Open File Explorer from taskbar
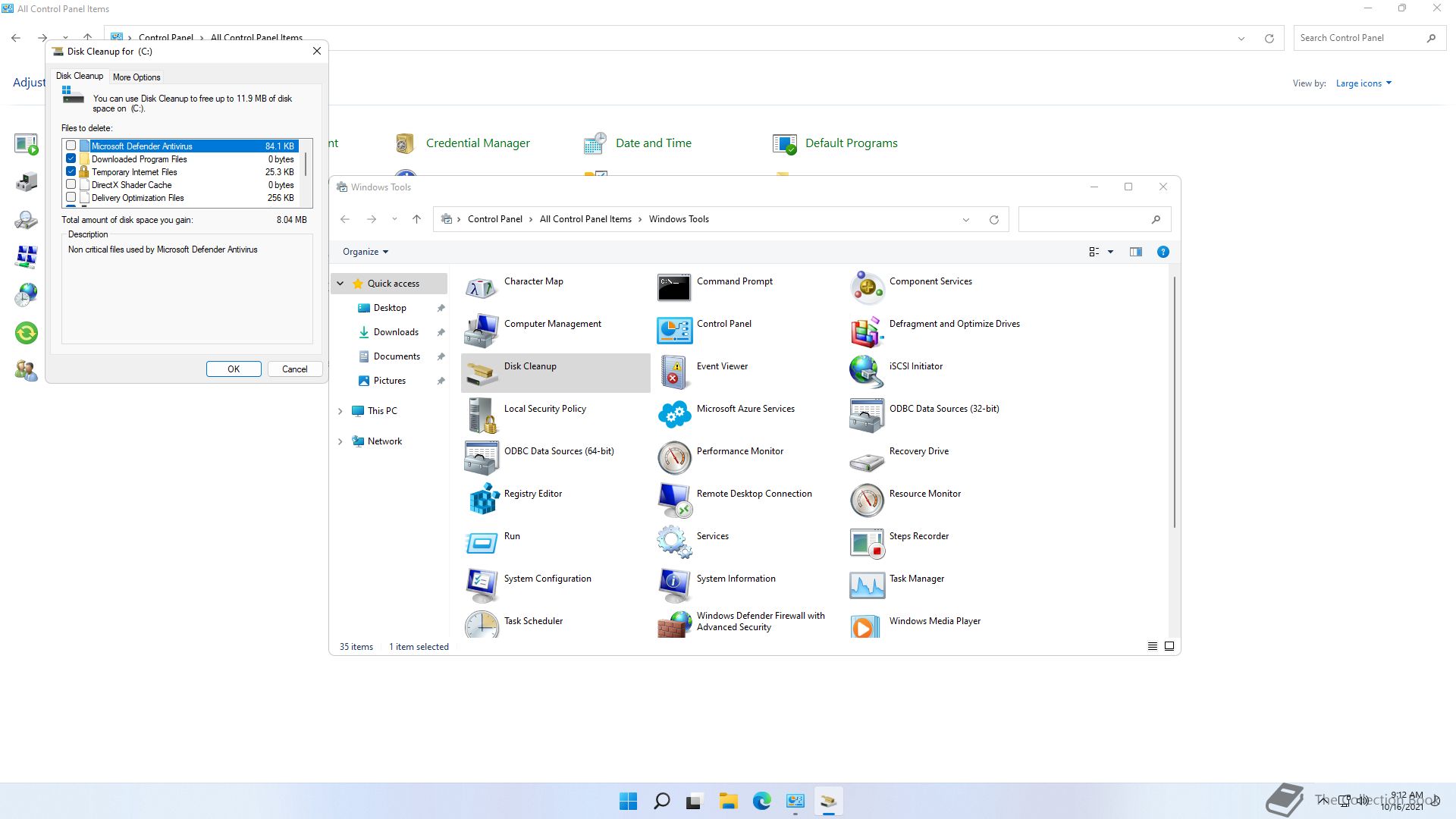 point(728,802)
